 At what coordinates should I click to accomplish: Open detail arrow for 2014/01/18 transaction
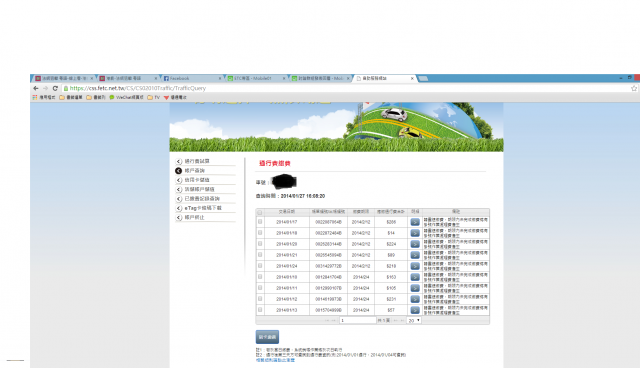click(415, 233)
